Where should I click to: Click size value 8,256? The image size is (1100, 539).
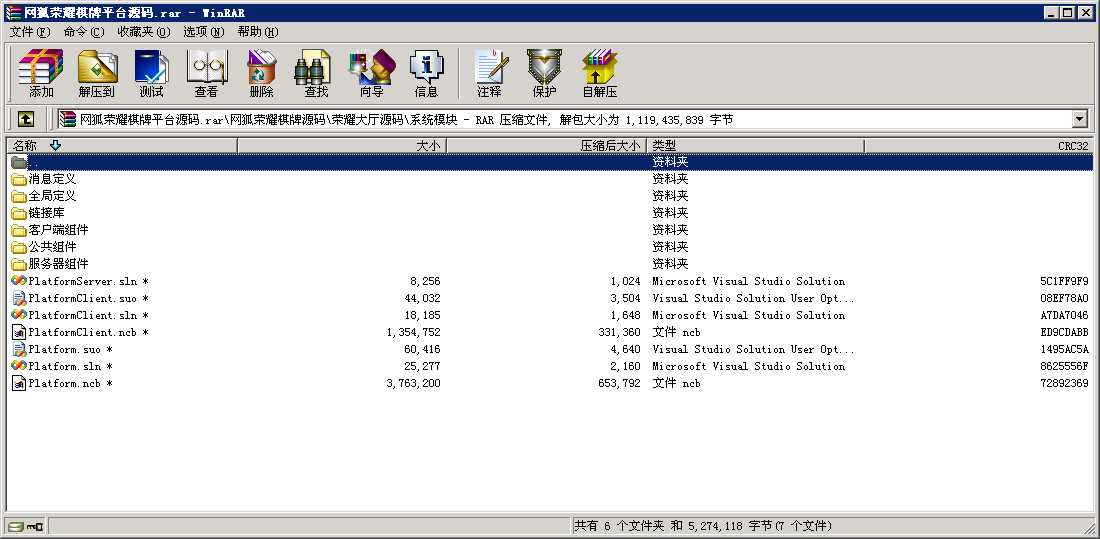point(425,281)
